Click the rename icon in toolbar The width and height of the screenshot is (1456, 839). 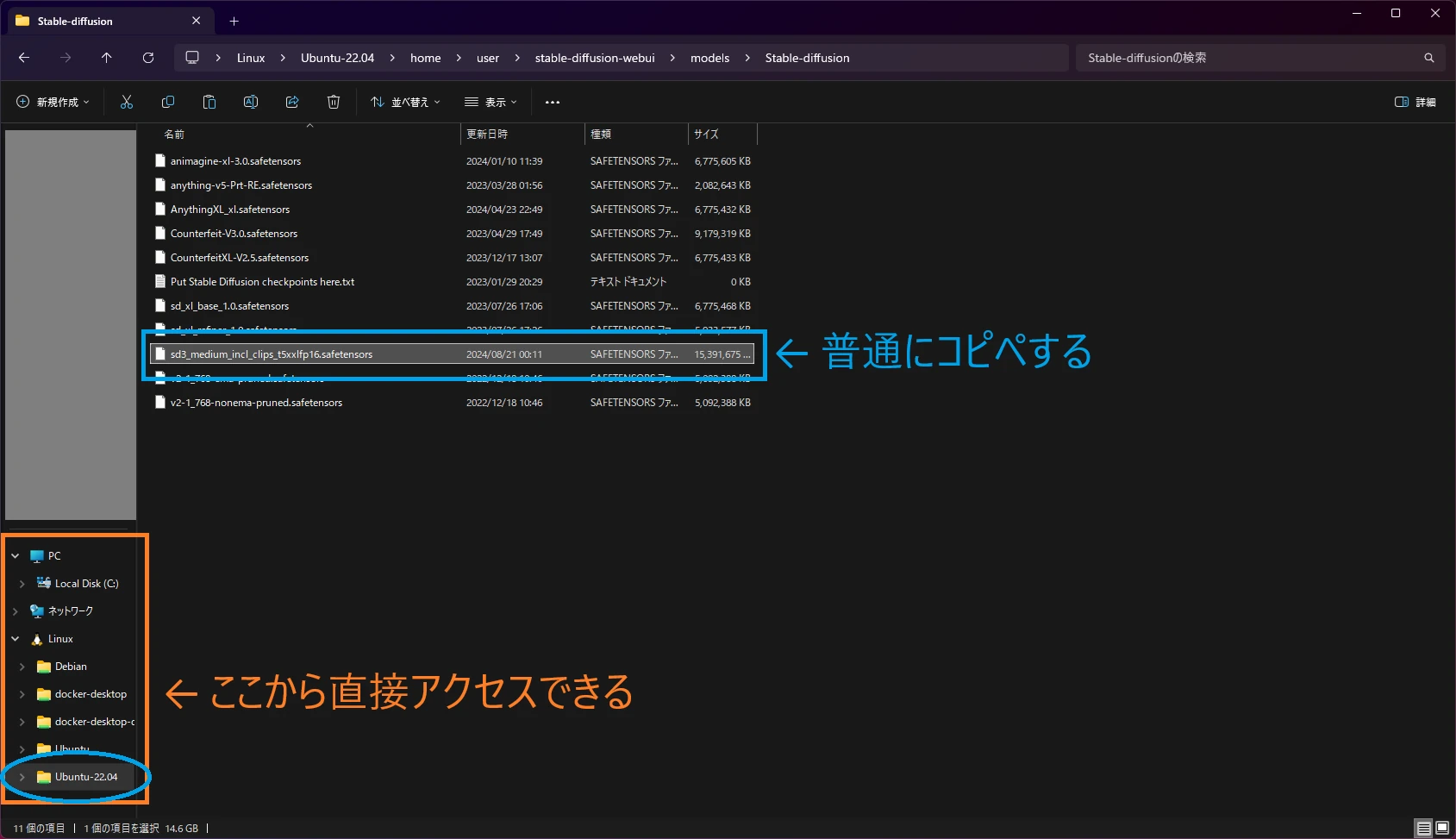tap(251, 102)
